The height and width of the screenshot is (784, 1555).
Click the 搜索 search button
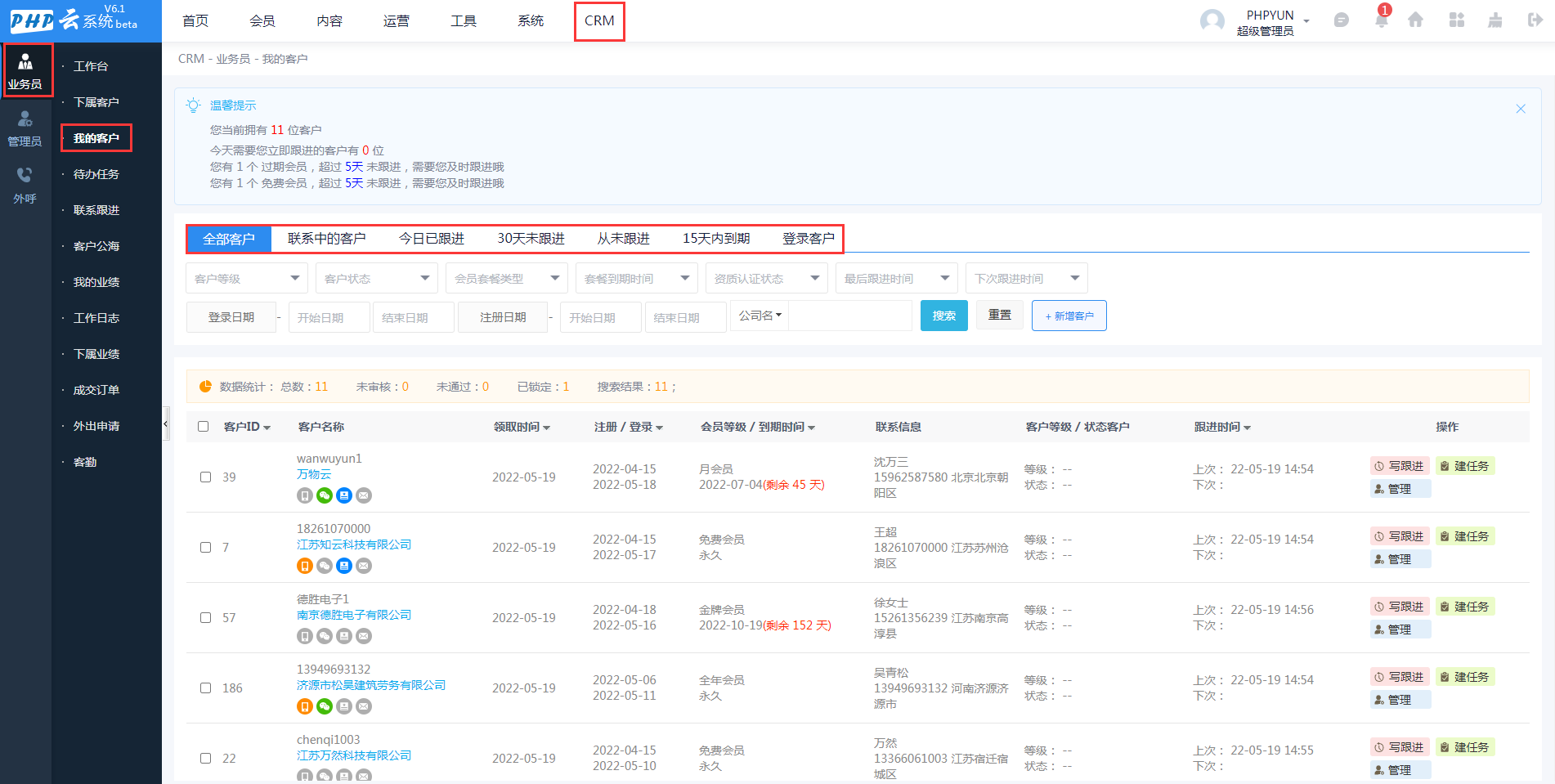(944, 316)
